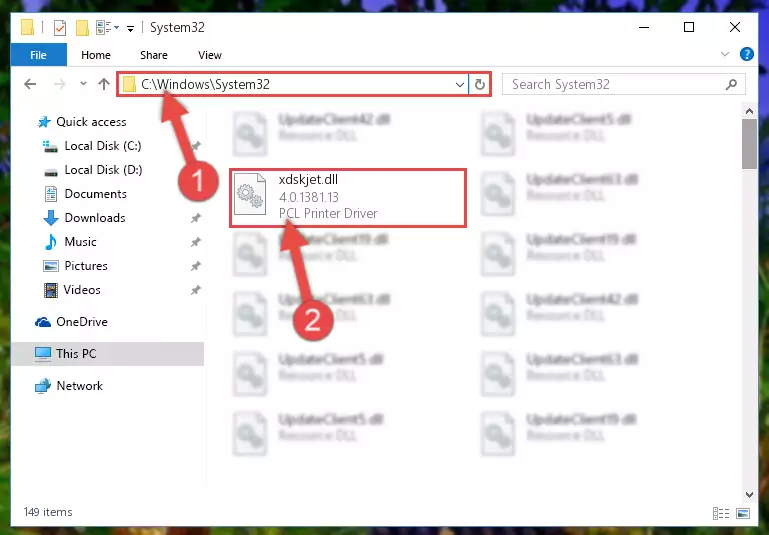Switch to Details view in status bar
769x535 pixels.
click(720, 513)
